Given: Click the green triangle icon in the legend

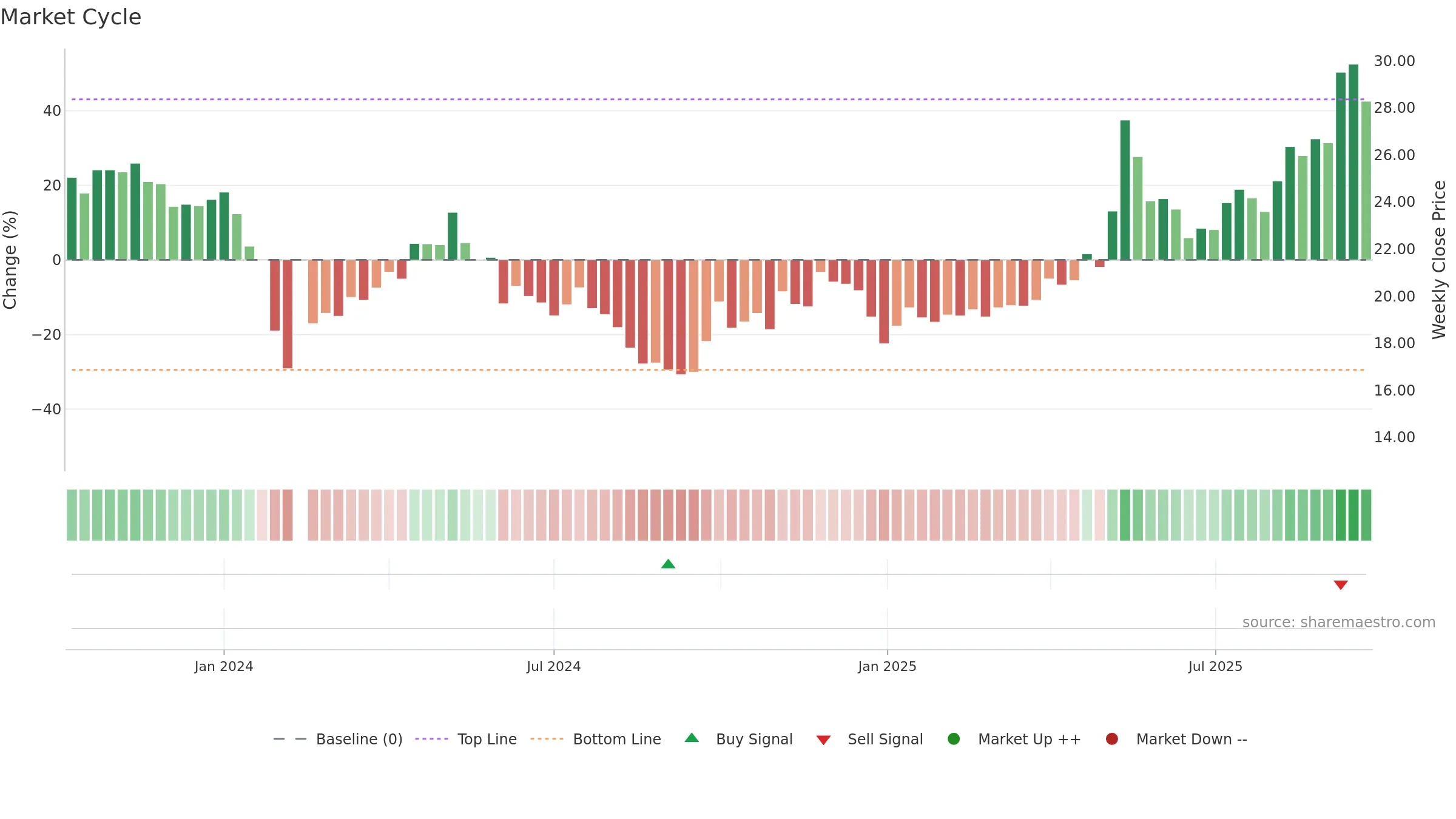Looking at the screenshot, I should coord(692,738).
